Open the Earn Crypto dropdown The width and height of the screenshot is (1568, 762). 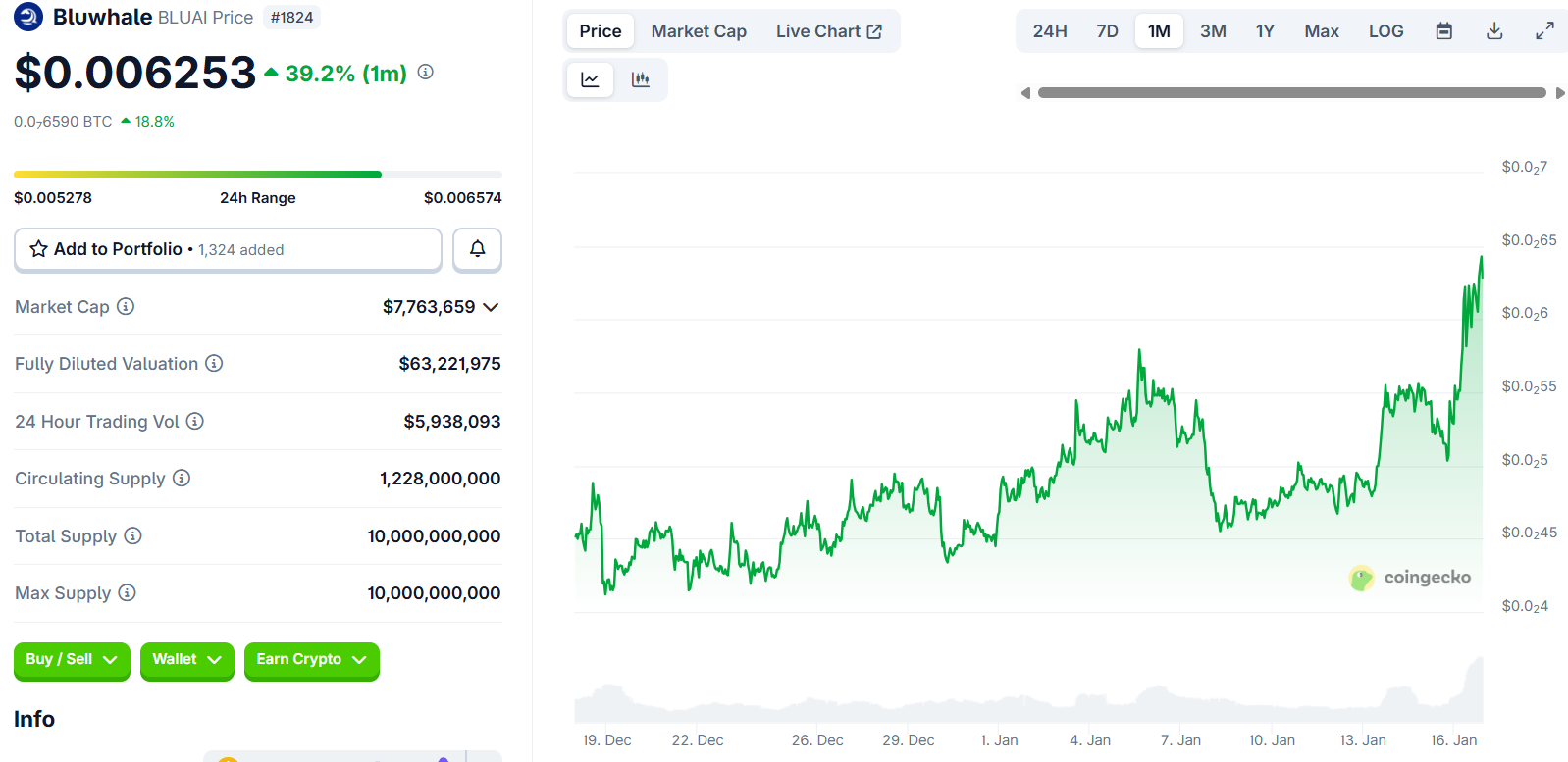pos(311,660)
